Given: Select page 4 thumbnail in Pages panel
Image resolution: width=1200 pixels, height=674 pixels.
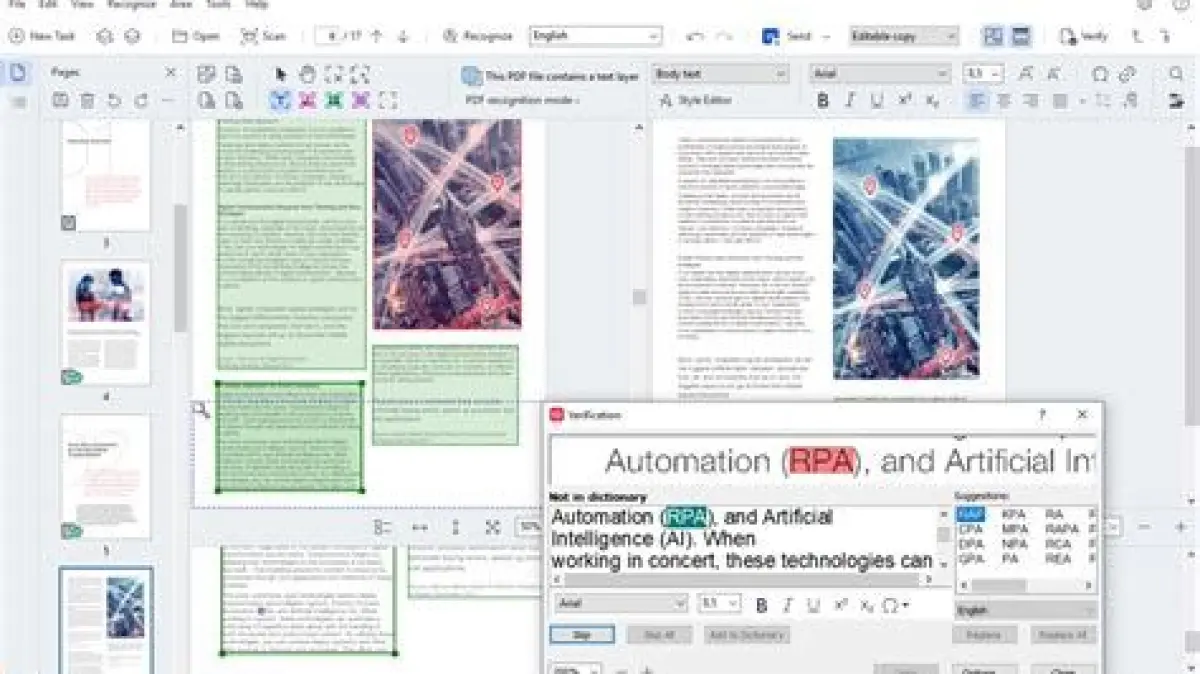Looking at the screenshot, I should click(105, 323).
